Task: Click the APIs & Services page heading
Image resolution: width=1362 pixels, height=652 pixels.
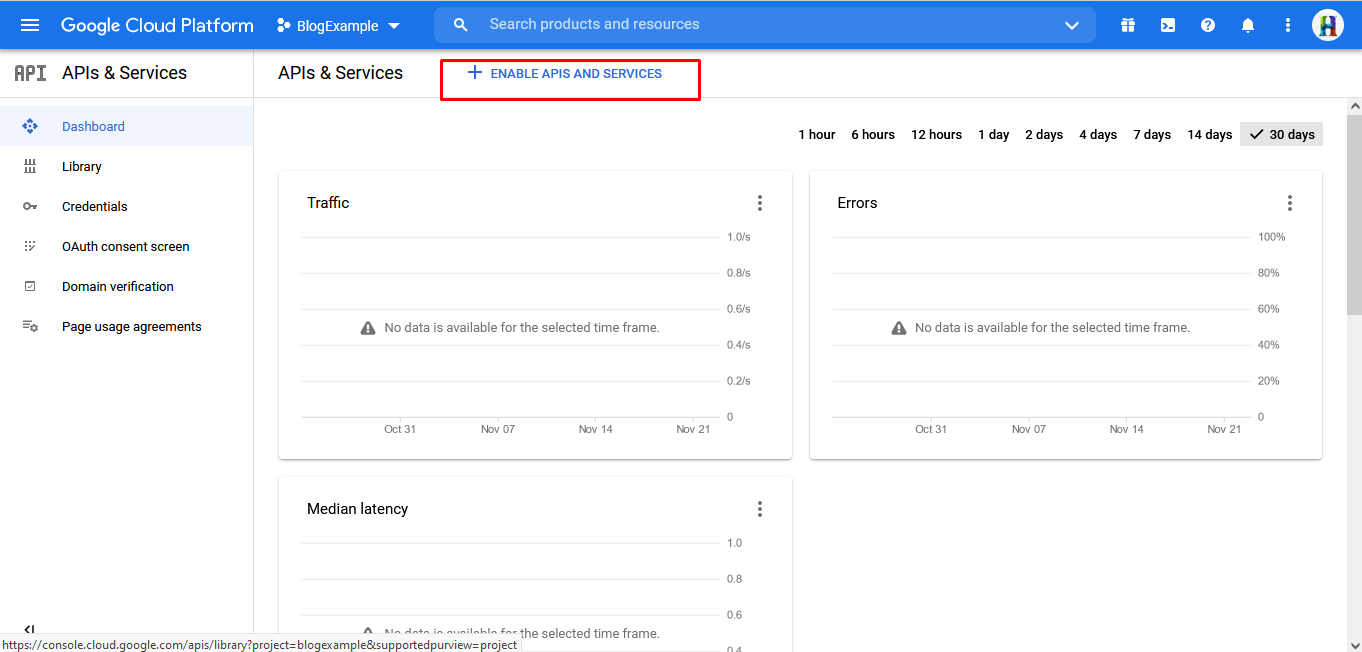Action: pyautogui.click(x=341, y=73)
